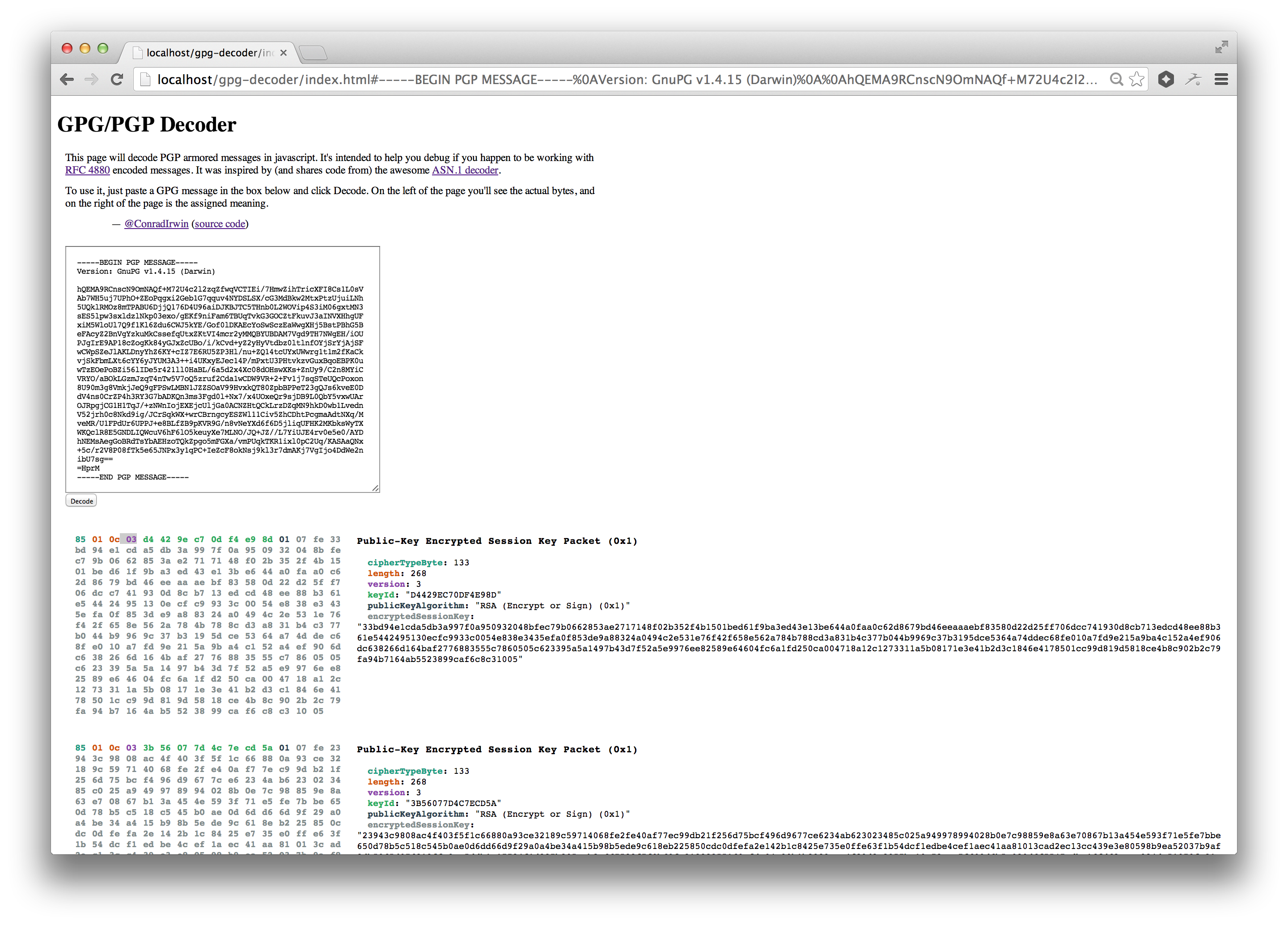
Task: Reload the GPG decoder page
Action: [x=117, y=80]
